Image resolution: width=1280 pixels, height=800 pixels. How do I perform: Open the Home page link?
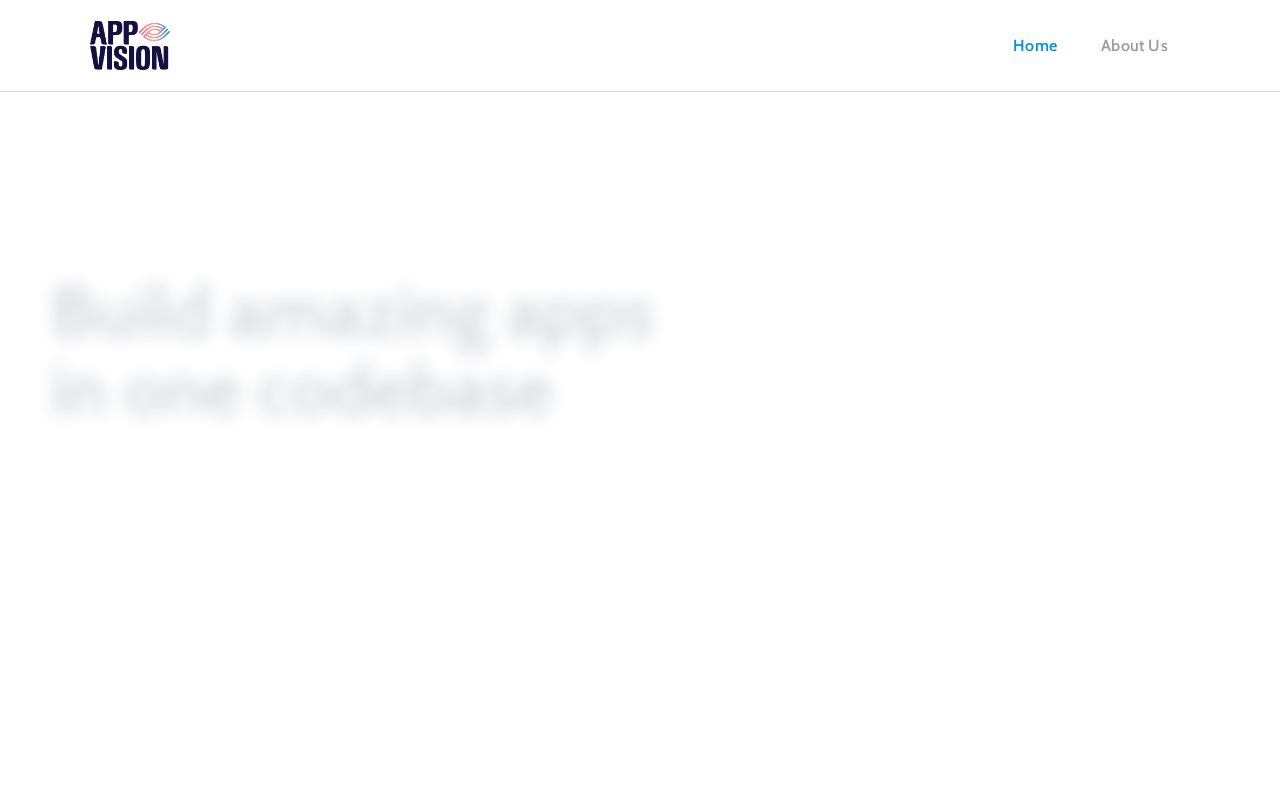click(x=1035, y=46)
